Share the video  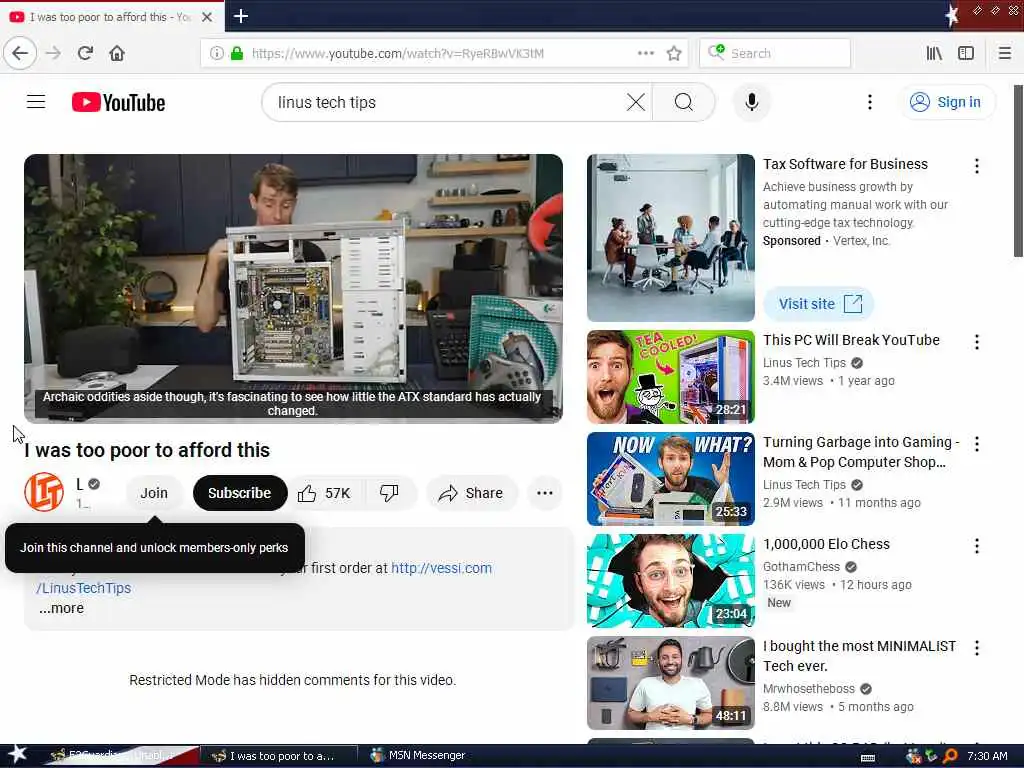pos(471,493)
